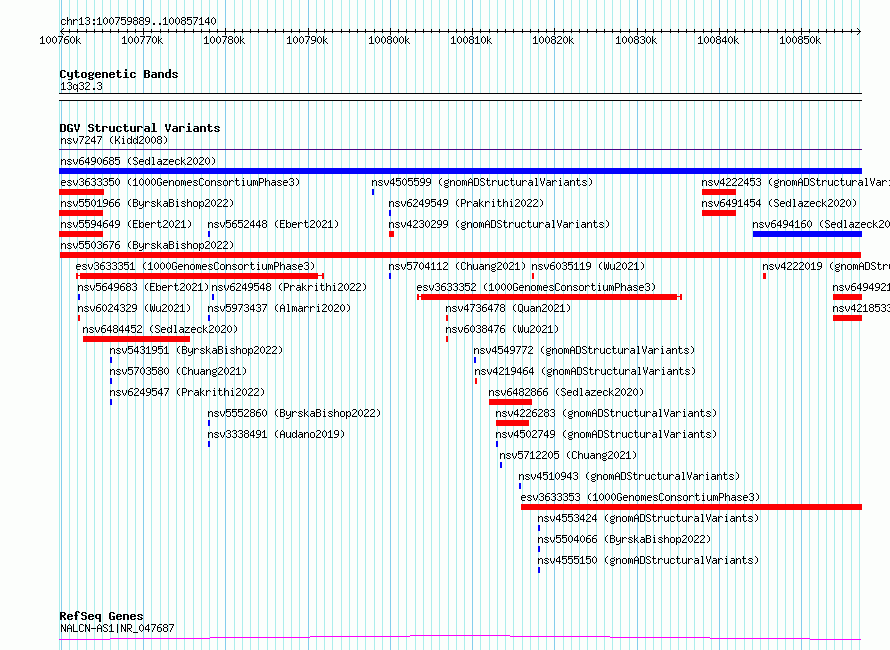
Task: Select the red nsv6491454 variant bar
Action: (x=719, y=213)
